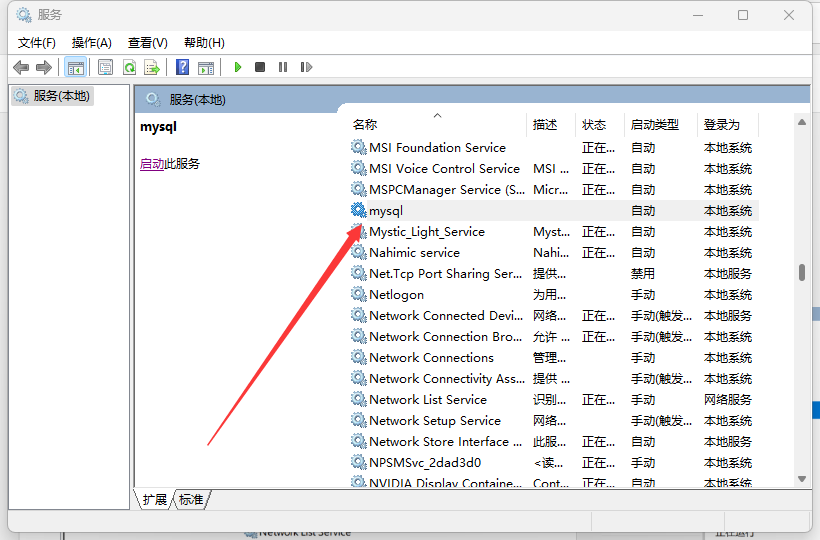Click the 启动 link to start mysql
The height and width of the screenshot is (540, 820).
tap(152, 164)
